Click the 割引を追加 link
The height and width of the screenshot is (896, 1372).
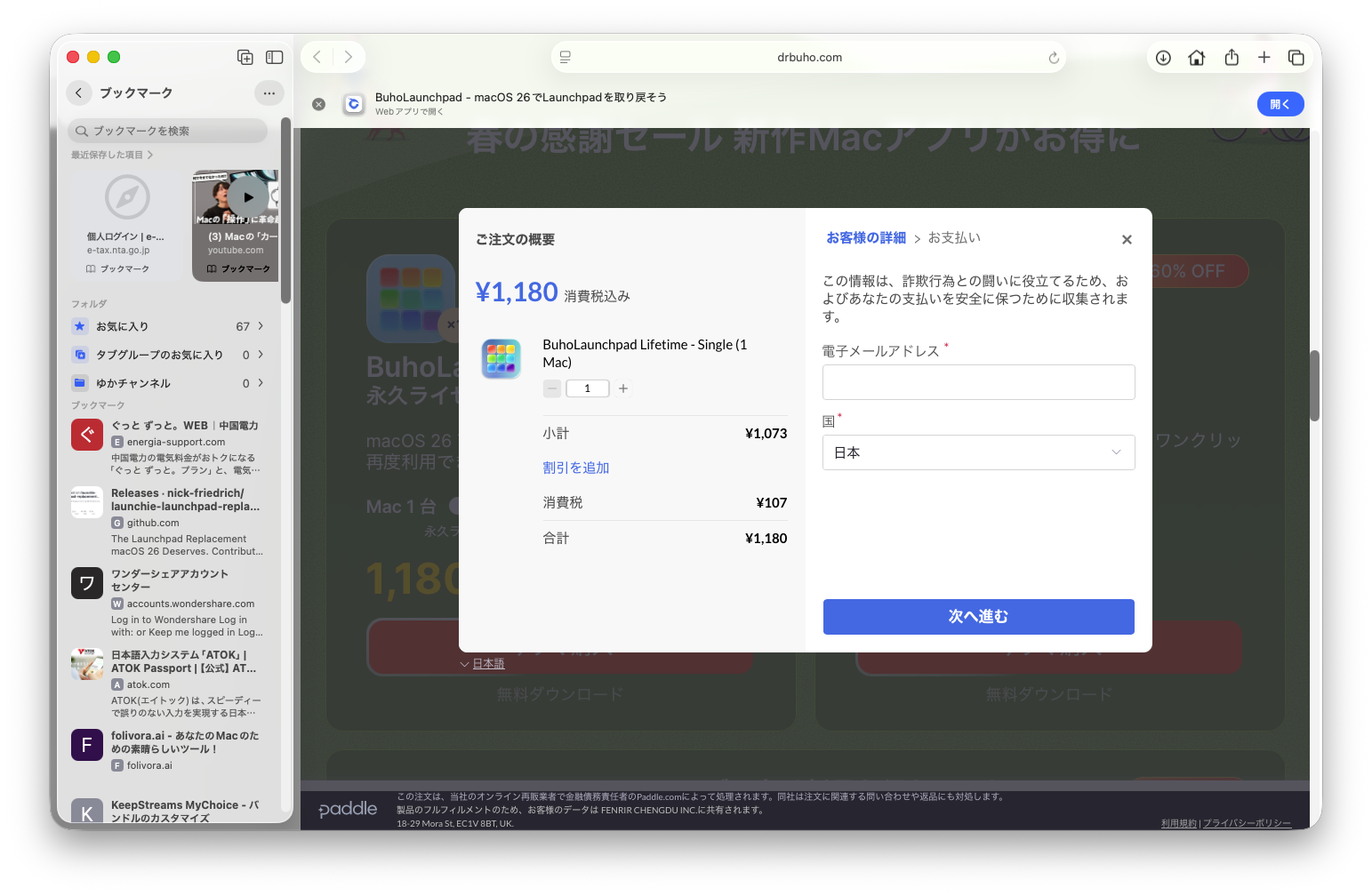pyautogui.click(x=576, y=468)
